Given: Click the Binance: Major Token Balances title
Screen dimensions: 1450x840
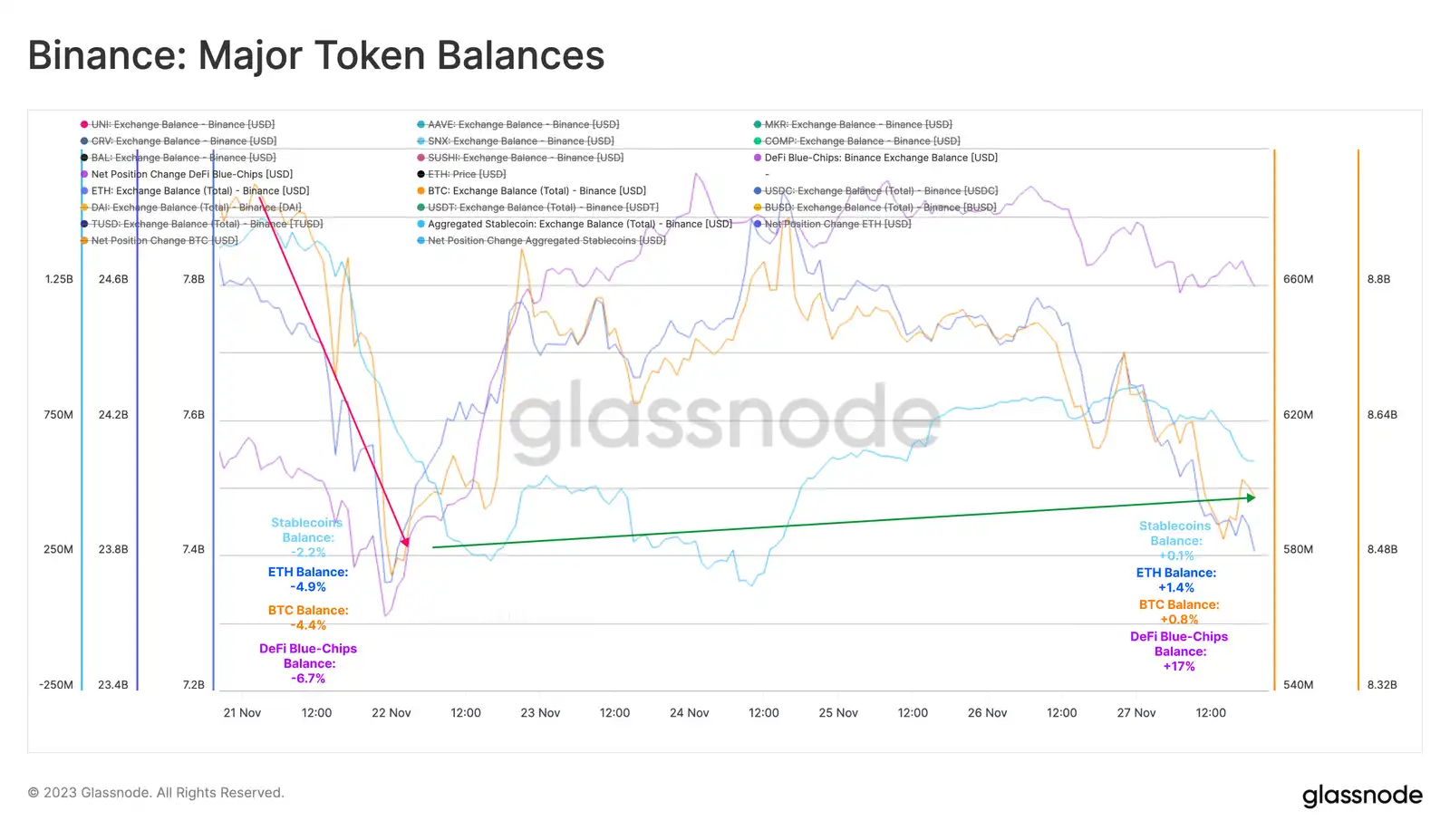Looking at the screenshot, I should (316, 55).
